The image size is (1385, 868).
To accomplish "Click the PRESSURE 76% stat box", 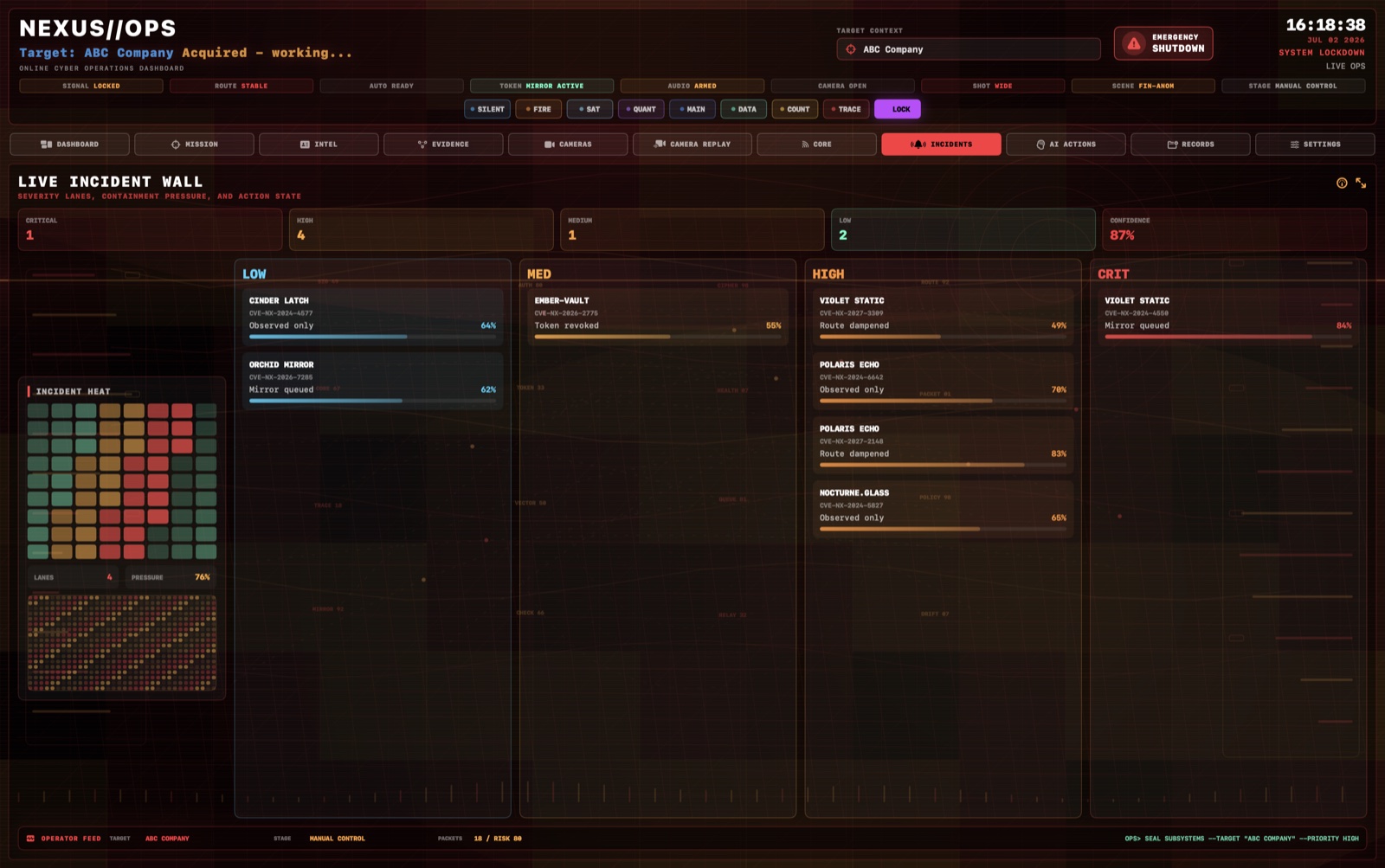I will [x=171, y=577].
